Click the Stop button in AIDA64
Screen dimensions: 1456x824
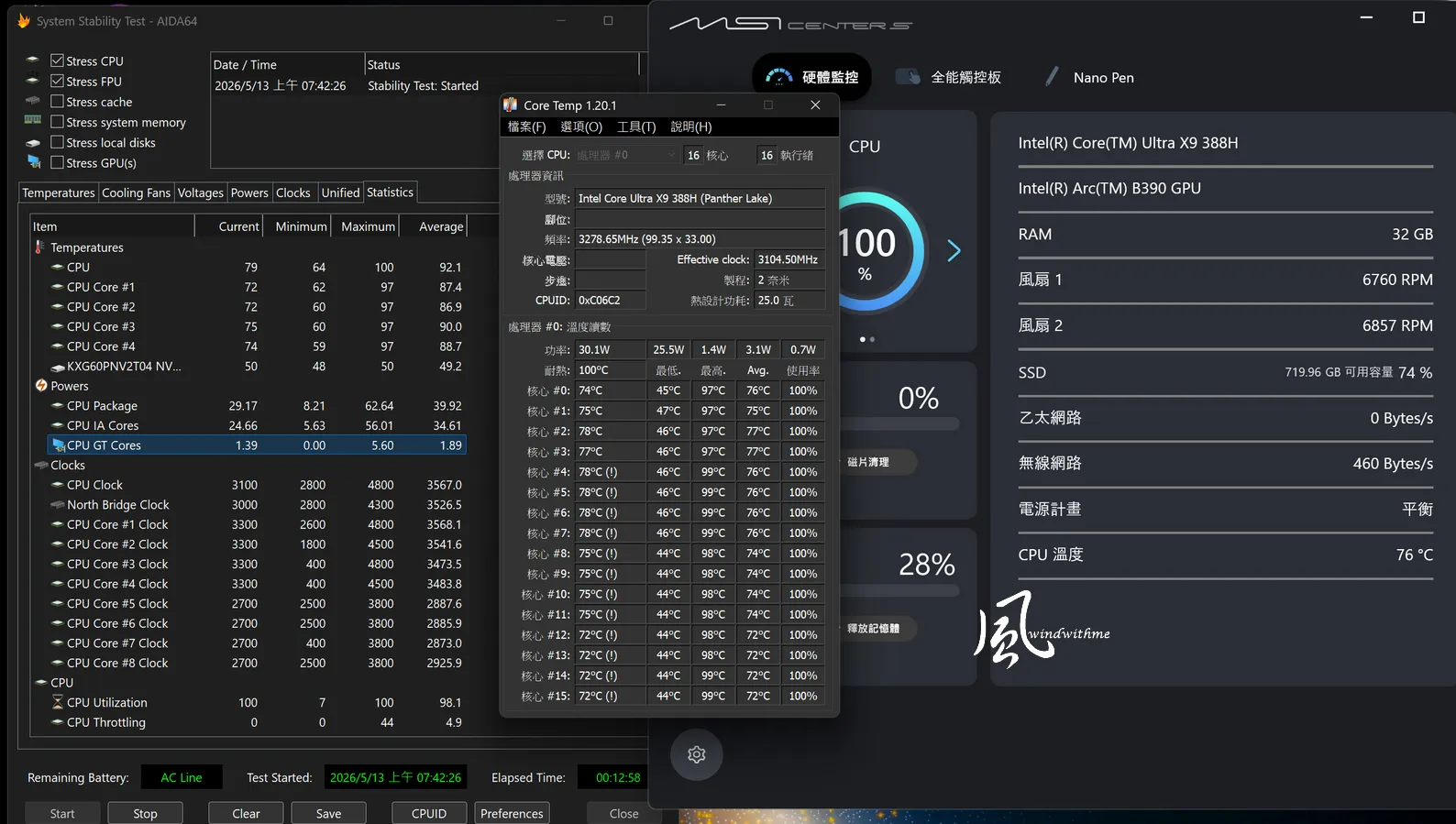pos(145,813)
